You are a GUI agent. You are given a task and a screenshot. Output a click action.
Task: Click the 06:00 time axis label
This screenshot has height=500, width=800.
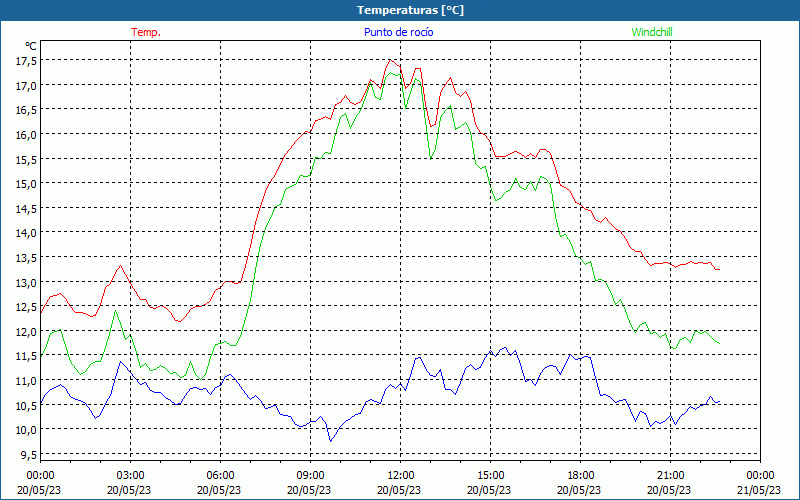click(x=220, y=475)
